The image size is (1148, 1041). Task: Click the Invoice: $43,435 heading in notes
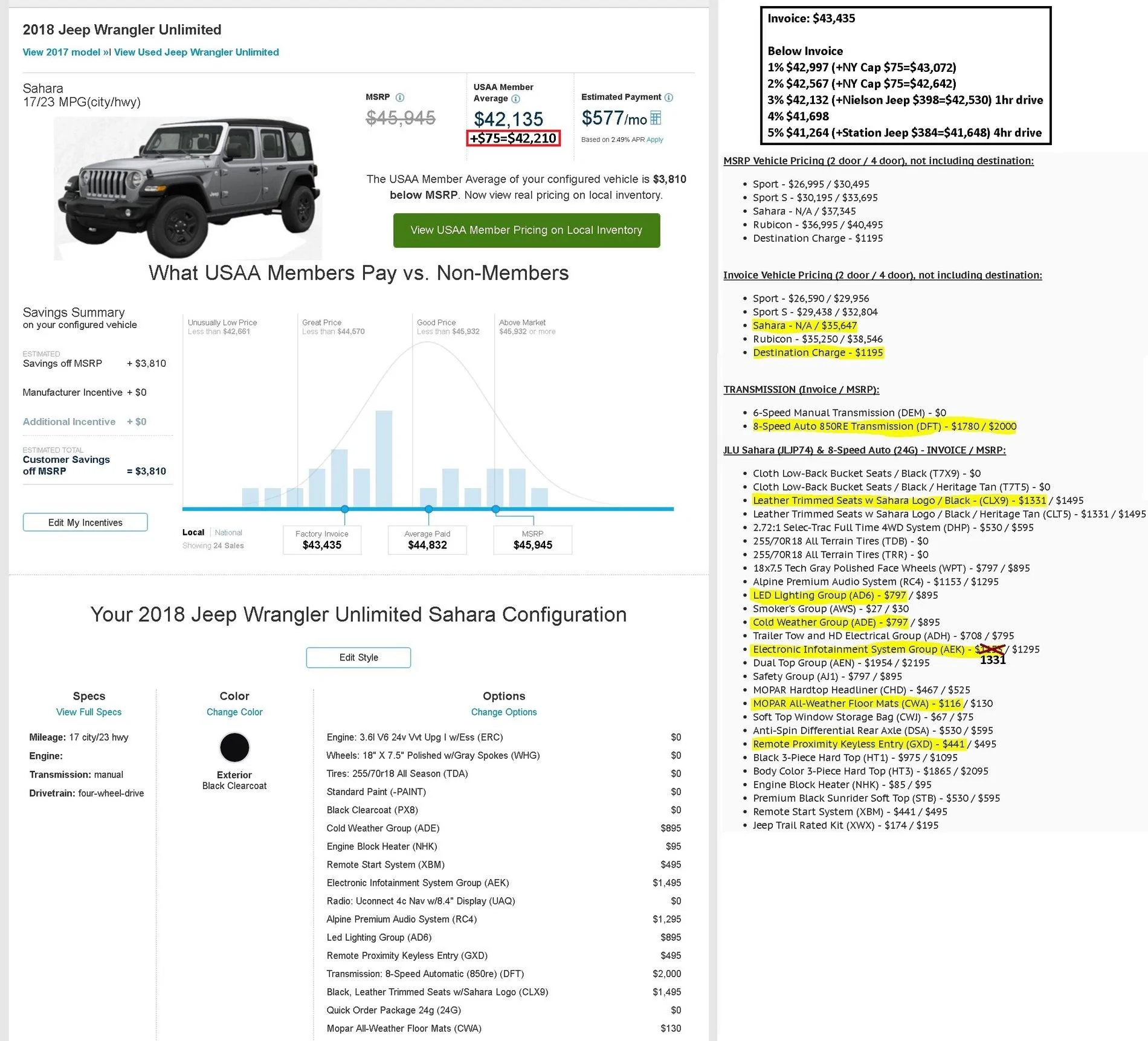click(x=811, y=18)
